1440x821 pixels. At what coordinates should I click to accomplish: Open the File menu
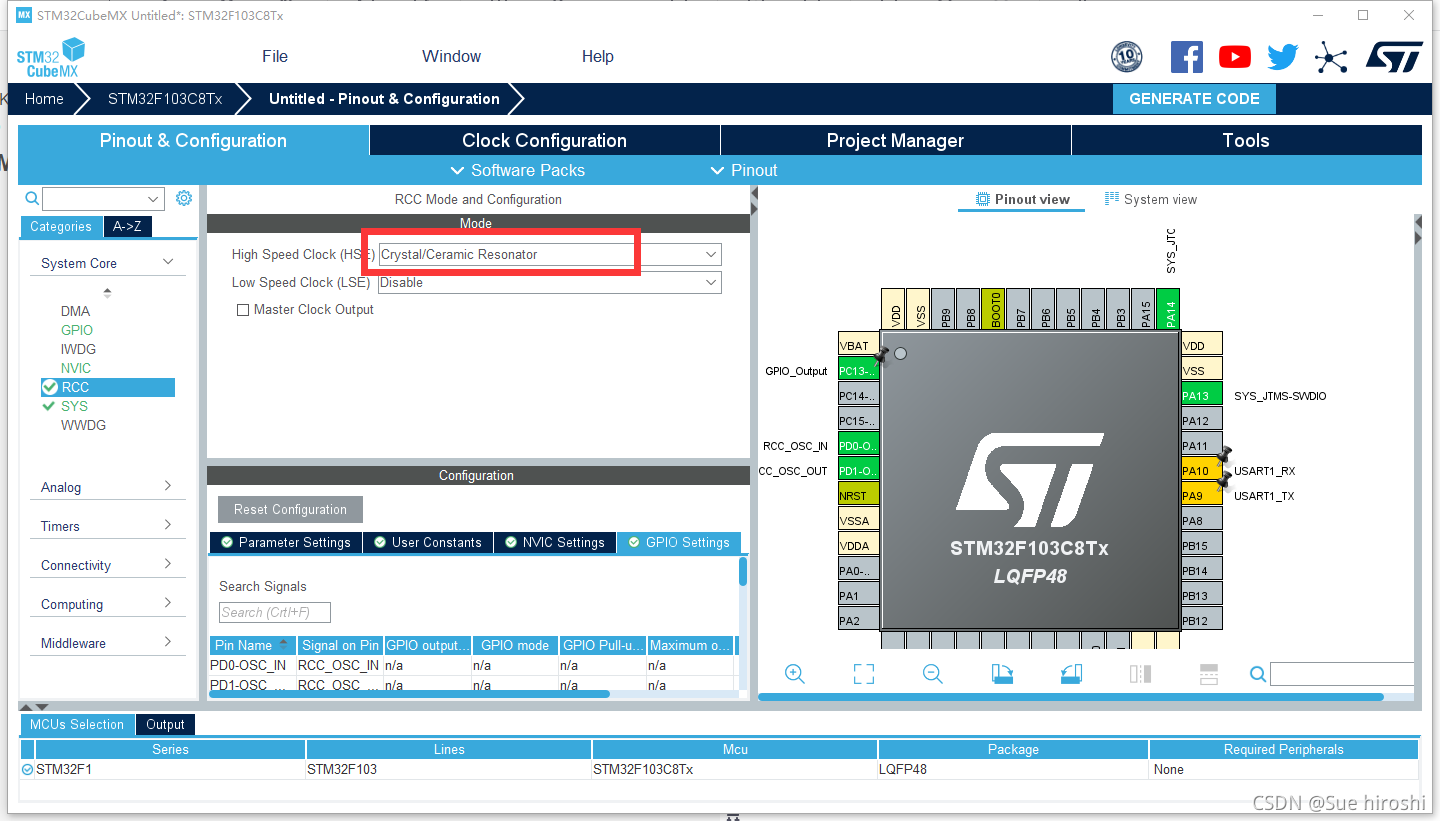(x=275, y=56)
